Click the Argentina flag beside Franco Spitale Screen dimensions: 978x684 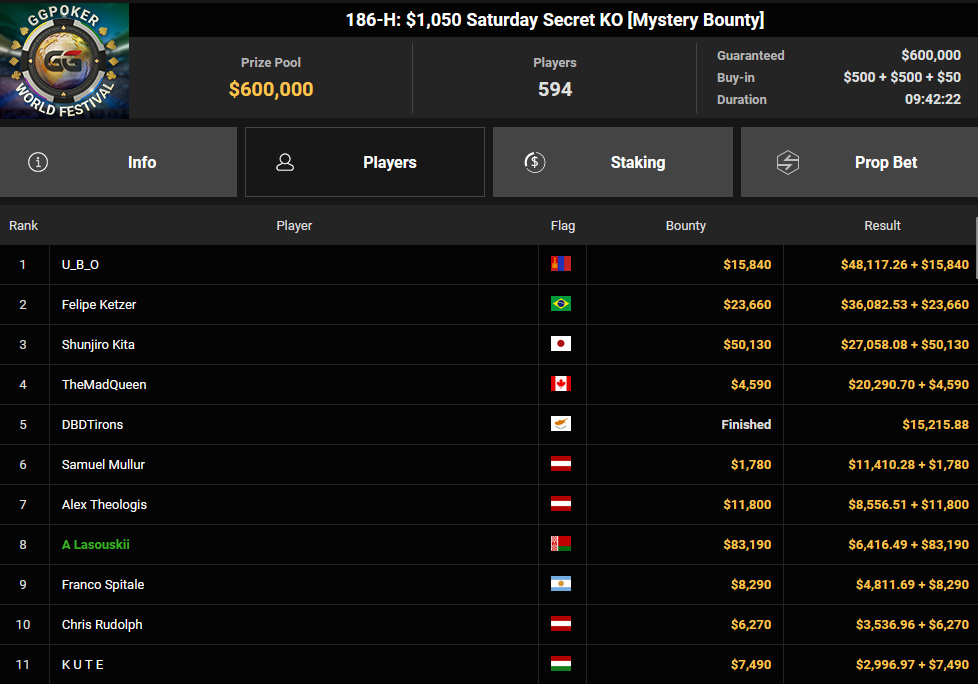(561, 584)
